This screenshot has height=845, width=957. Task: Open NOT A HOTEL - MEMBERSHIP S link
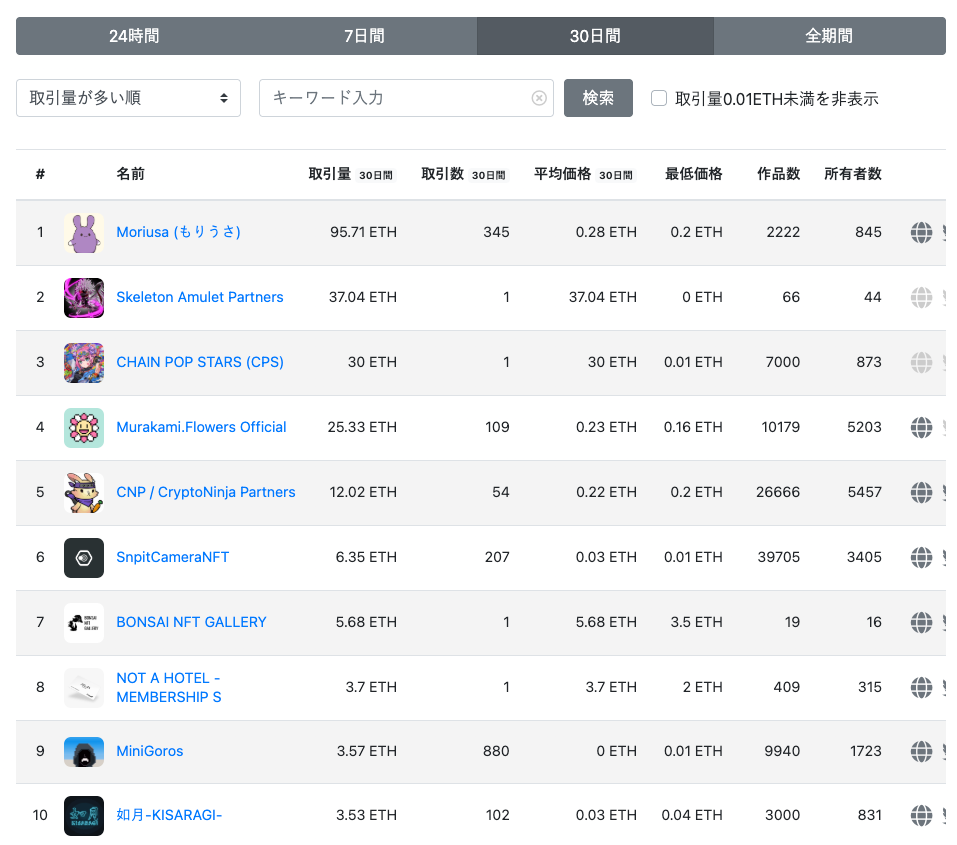(x=168, y=687)
